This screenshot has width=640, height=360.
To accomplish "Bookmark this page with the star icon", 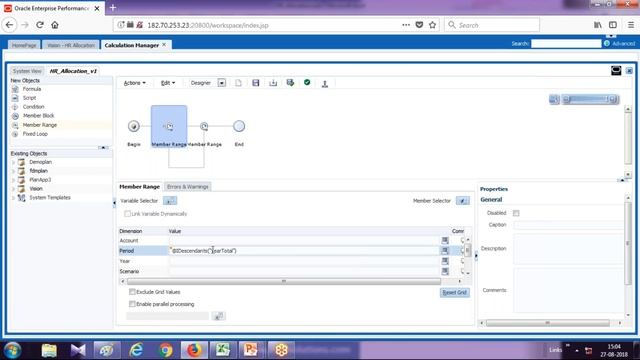I will tap(433, 25).
